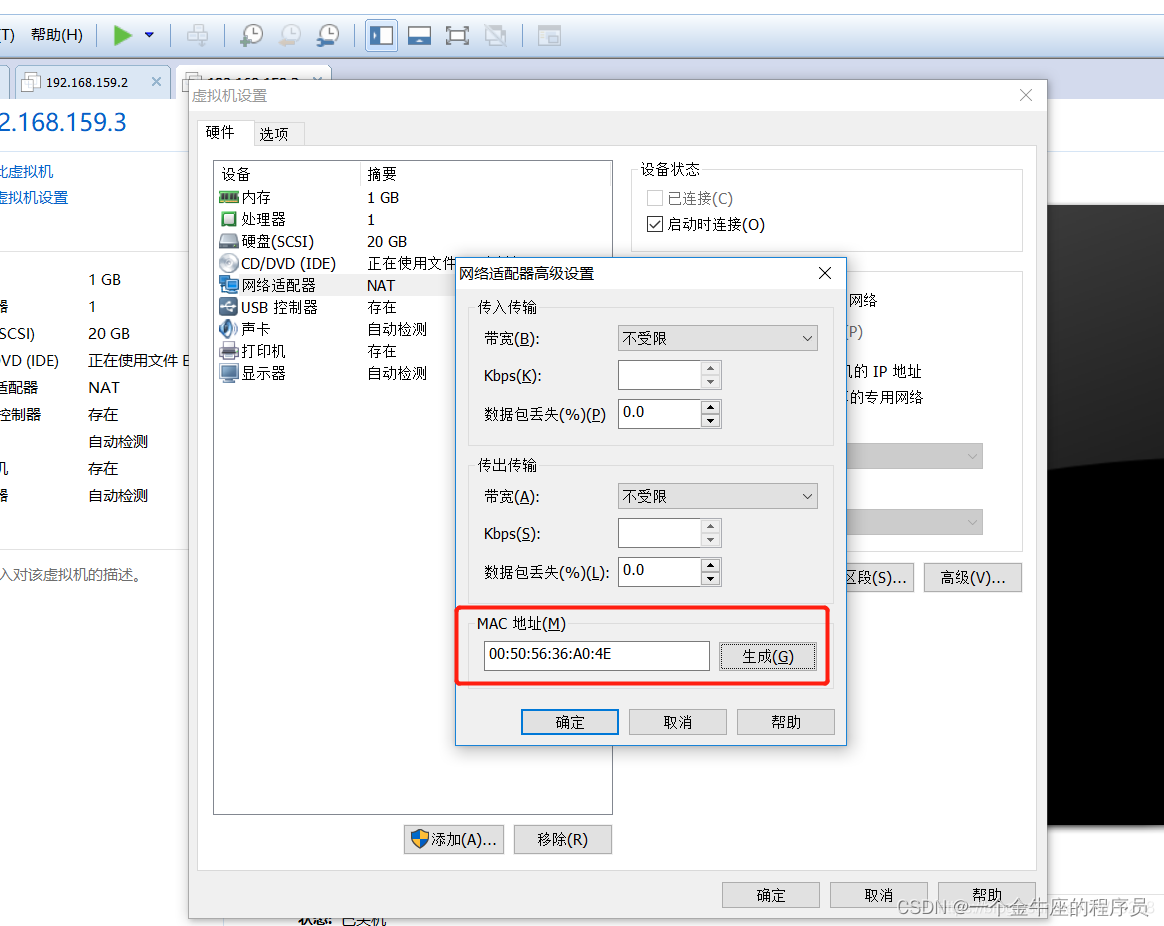
Task: Open the first disabled network dropdown behind the dialog
Action: pos(915,456)
